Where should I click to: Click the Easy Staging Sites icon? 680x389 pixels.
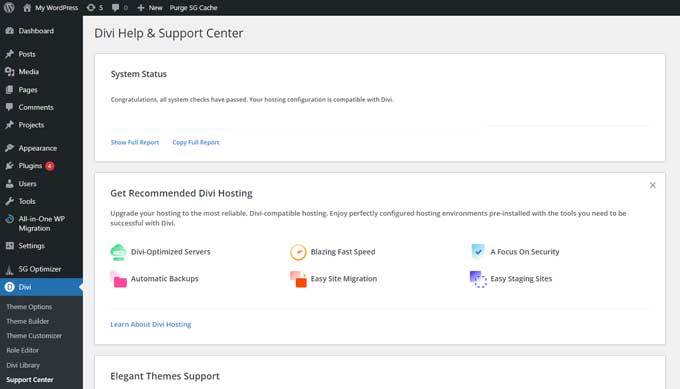pyautogui.click(x=478, y=279)
